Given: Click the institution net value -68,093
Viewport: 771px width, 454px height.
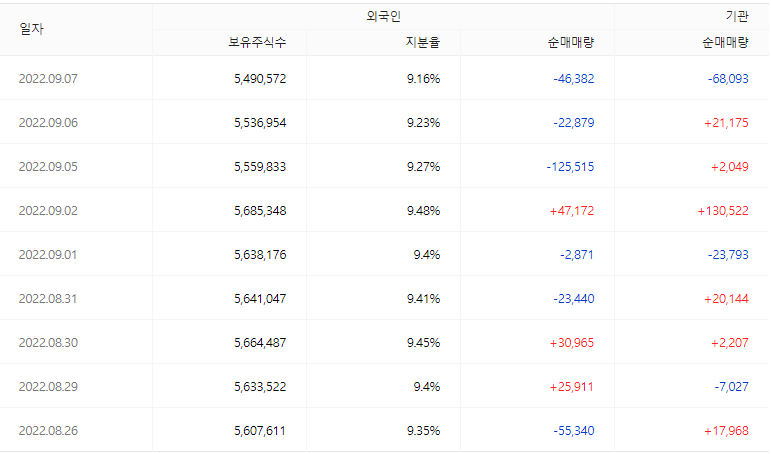Looking at the screenshot, I should 728,79.
